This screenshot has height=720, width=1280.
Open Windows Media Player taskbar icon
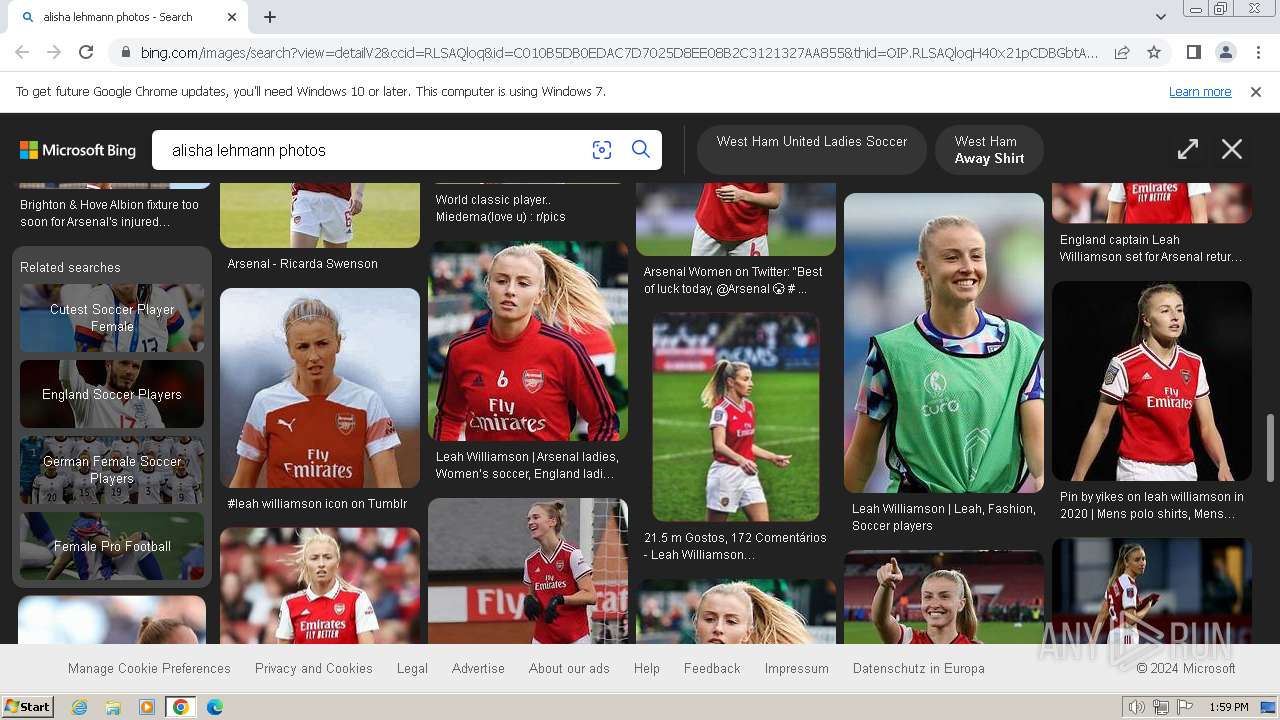pos(147,707)
